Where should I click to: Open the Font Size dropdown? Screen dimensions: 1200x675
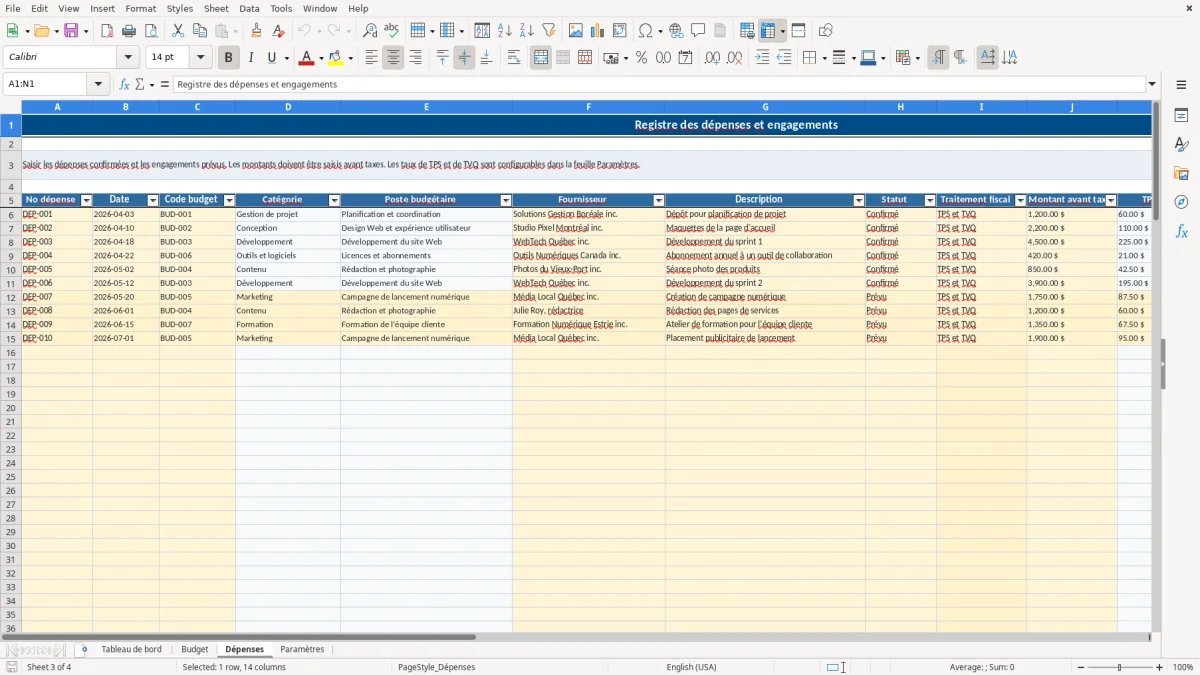click(200, 58)
